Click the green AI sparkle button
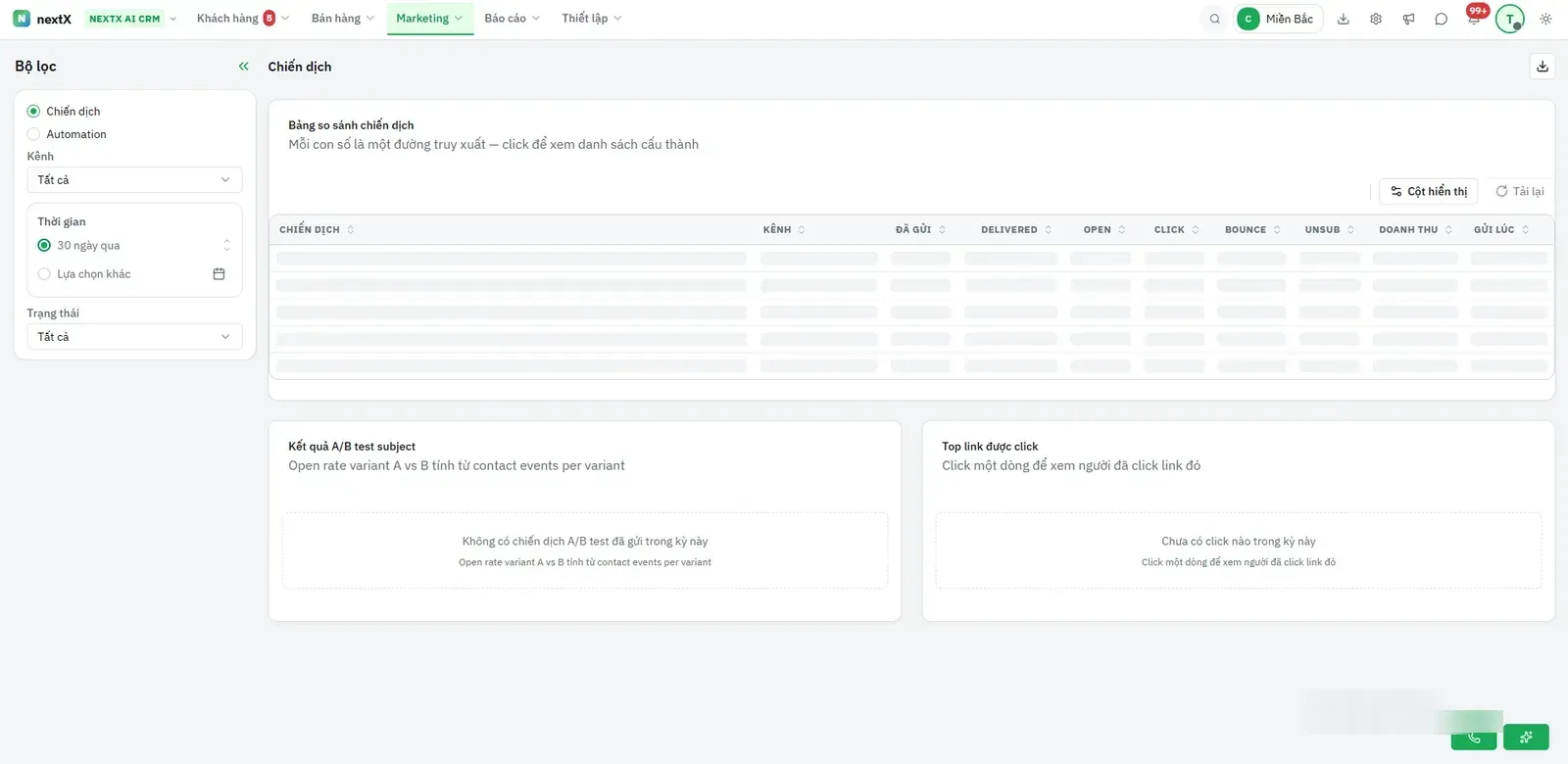 click(x=1526, y=737)
